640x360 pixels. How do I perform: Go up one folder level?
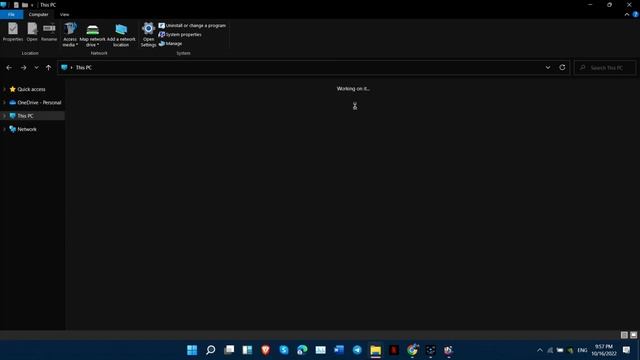(49, 67)
